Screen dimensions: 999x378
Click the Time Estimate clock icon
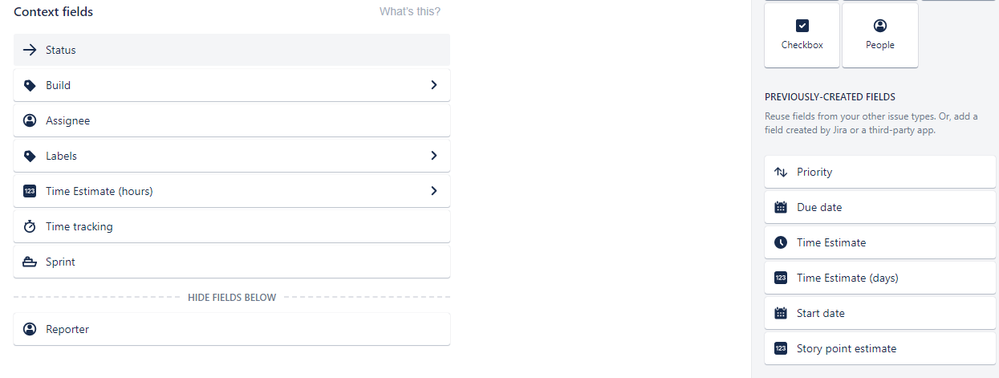[x=780, y=242]
